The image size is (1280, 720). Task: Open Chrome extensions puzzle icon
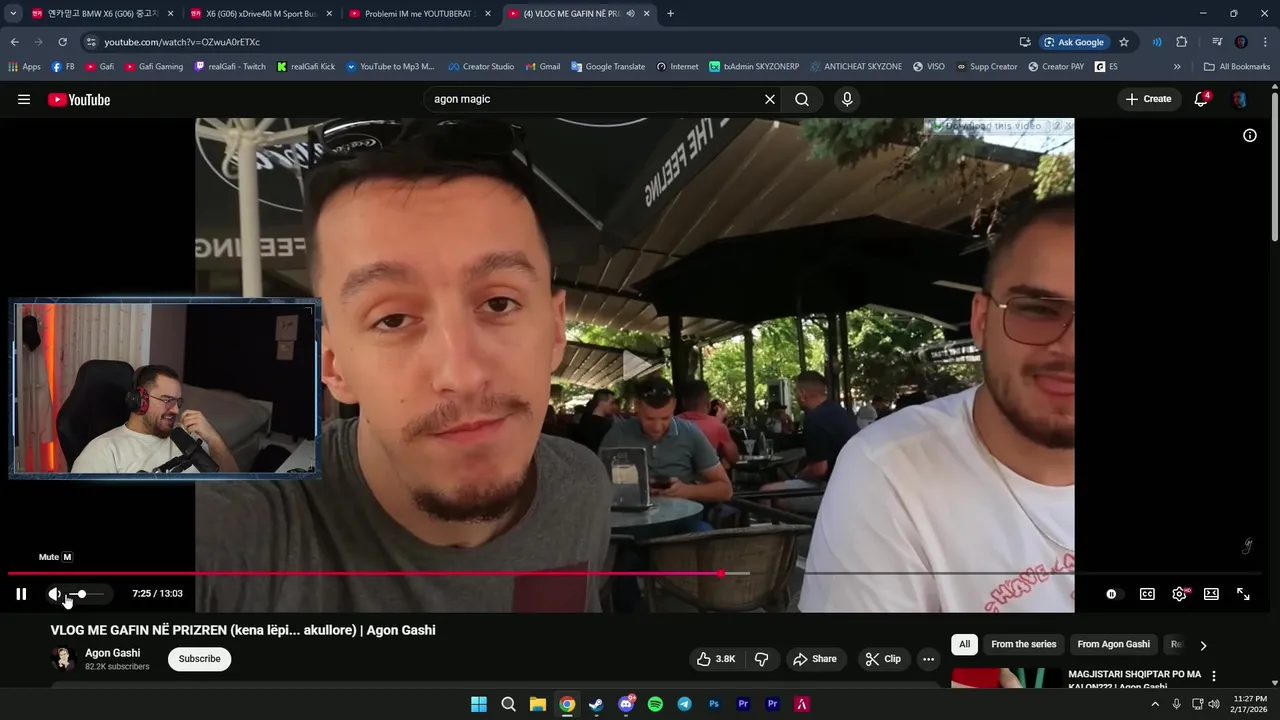pyautogui.click(x=1182, y=42)
